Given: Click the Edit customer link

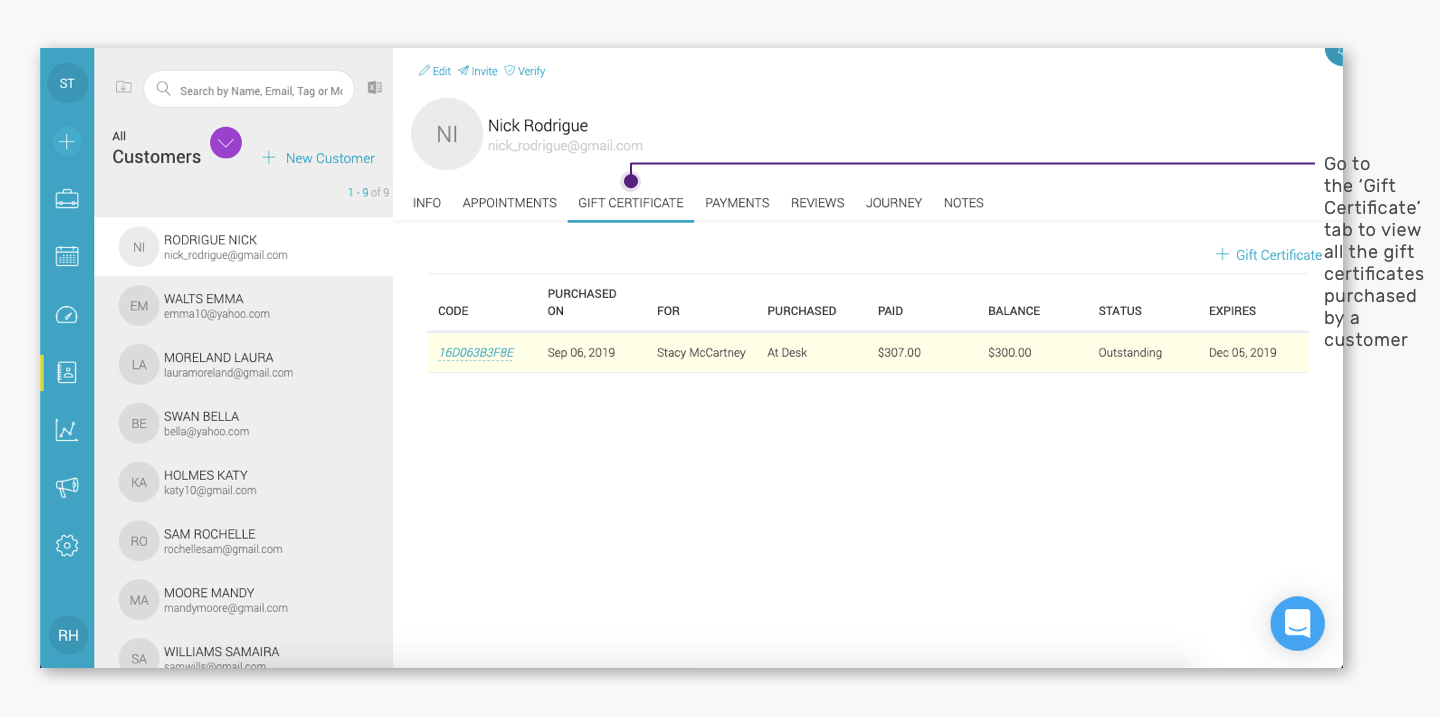Looking at the screenshot, I should [435, 71].
